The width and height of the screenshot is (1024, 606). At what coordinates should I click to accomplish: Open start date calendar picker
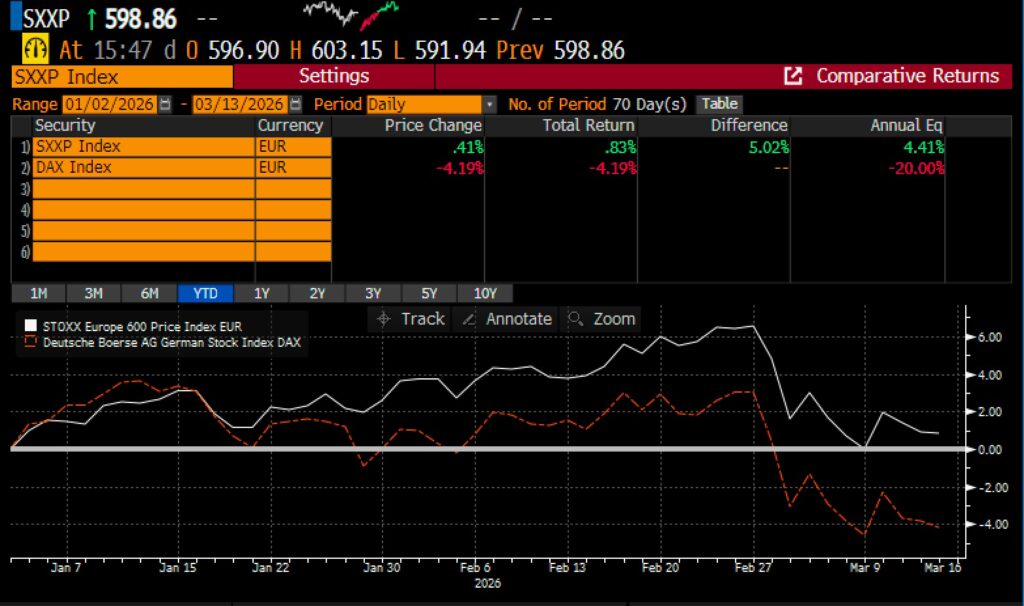coord(166,104)
